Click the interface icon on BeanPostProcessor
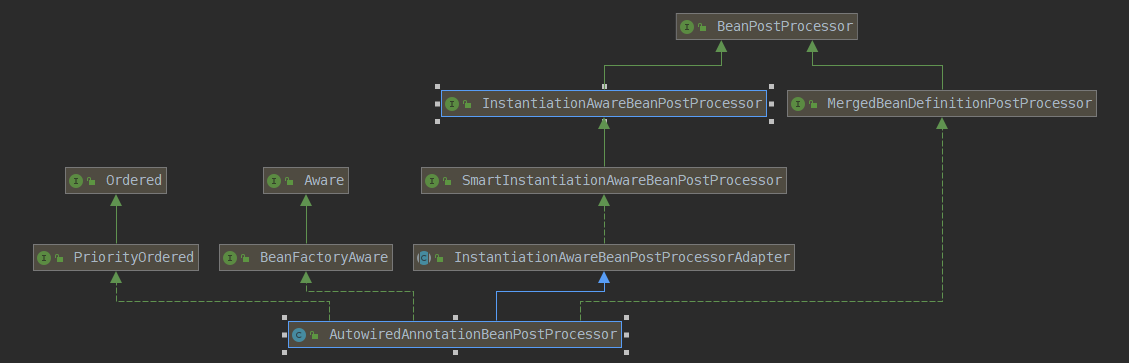1129x363 pixels. tap(686, 27)
